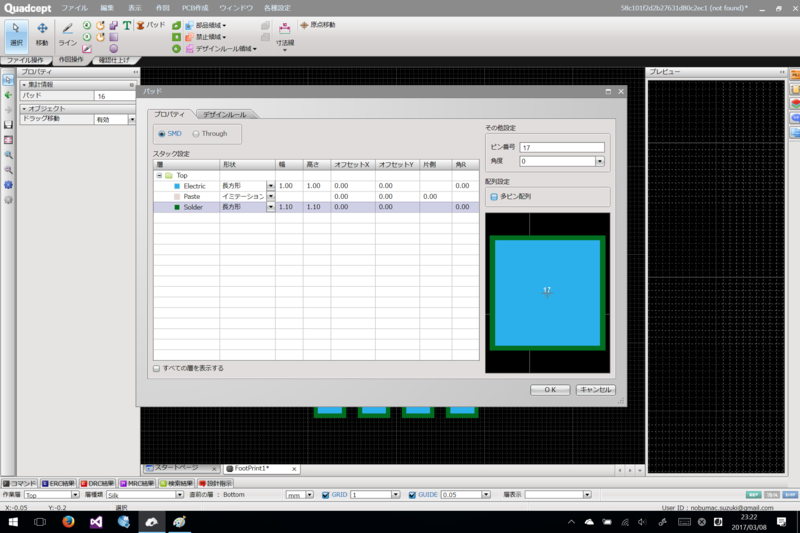This screenshot has height=533, width=800.
Task: Click the ピン番号 input field
Action: (x=562, y=147)
